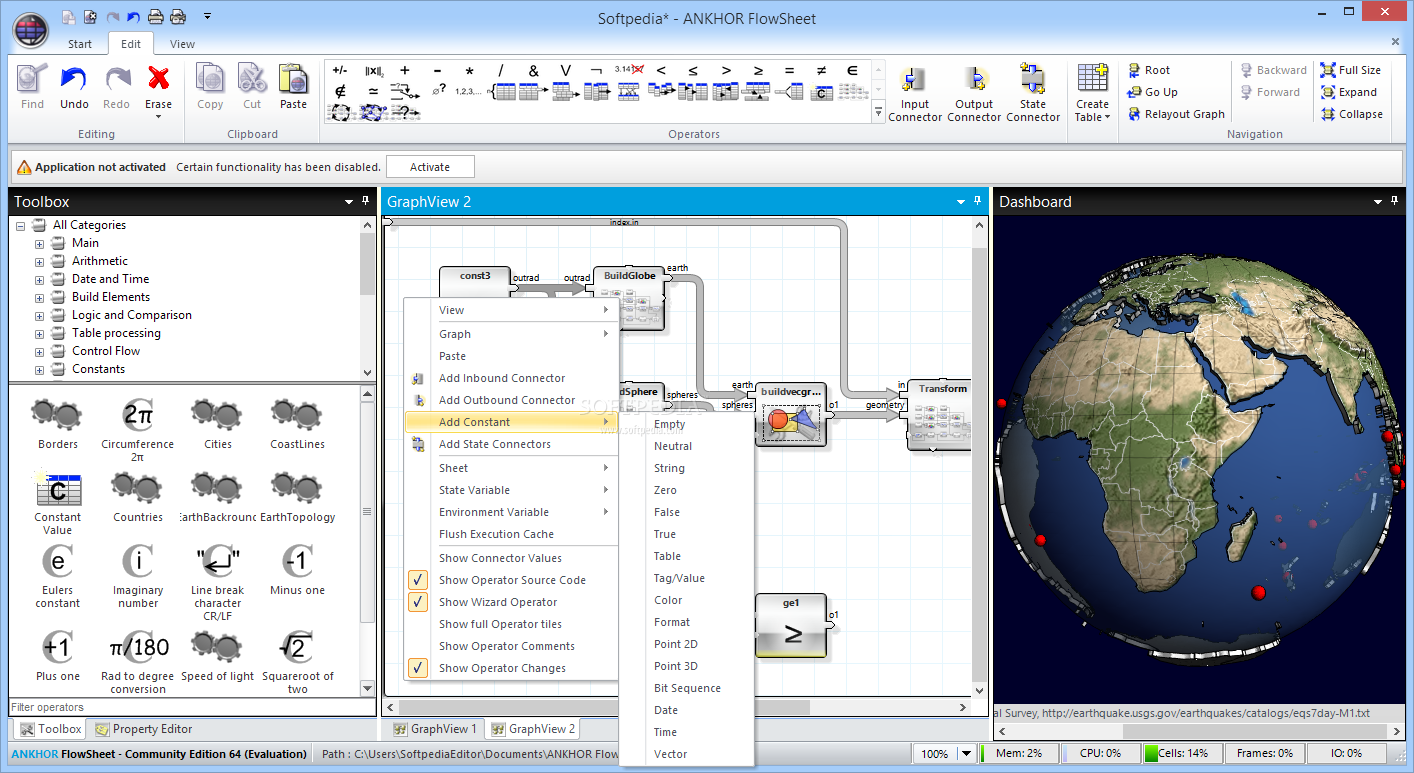This screenshot has width=1414, height=773.
Task: Expand the Table processing category
Action: click(40, 333)
